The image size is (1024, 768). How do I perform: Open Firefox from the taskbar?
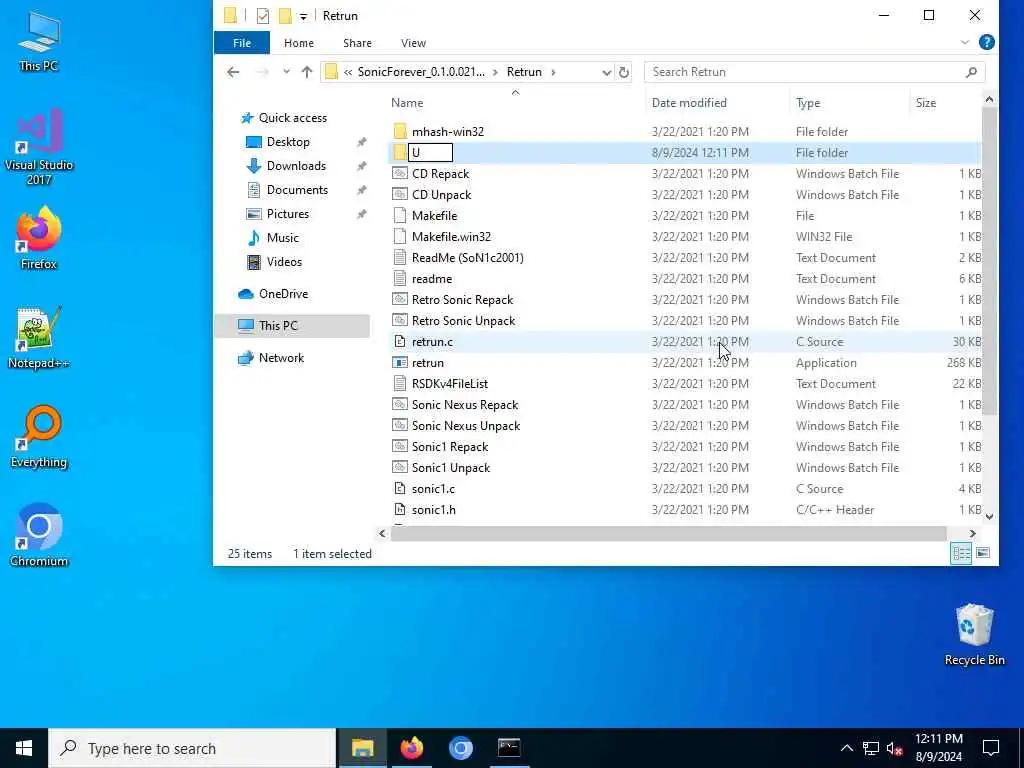(x=411, y=748)
